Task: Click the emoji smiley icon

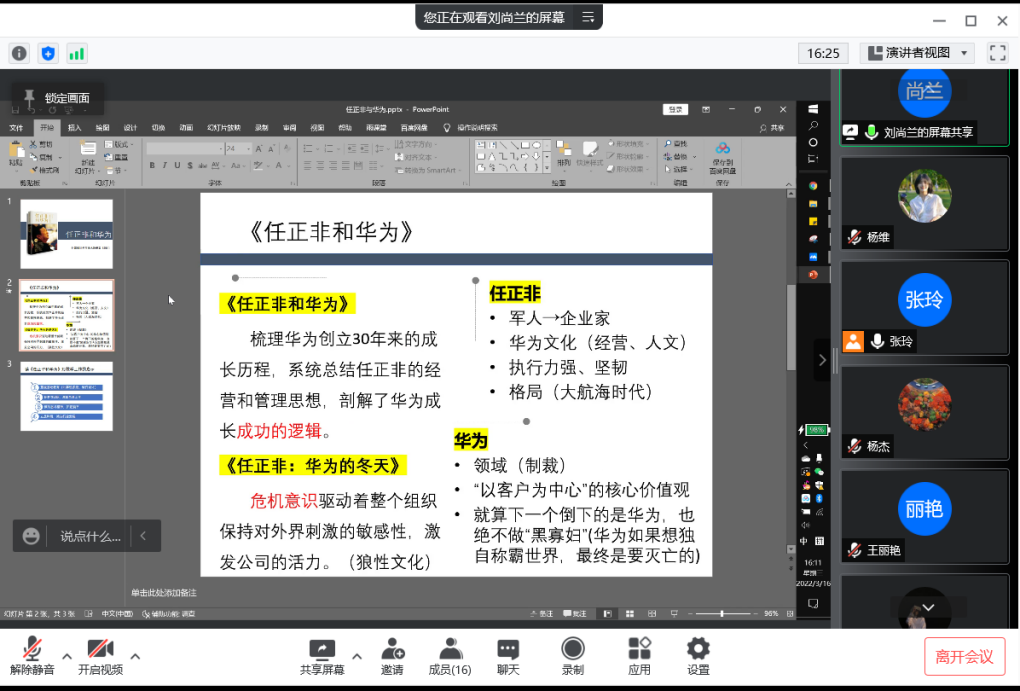Action: (x=32, y=536)
